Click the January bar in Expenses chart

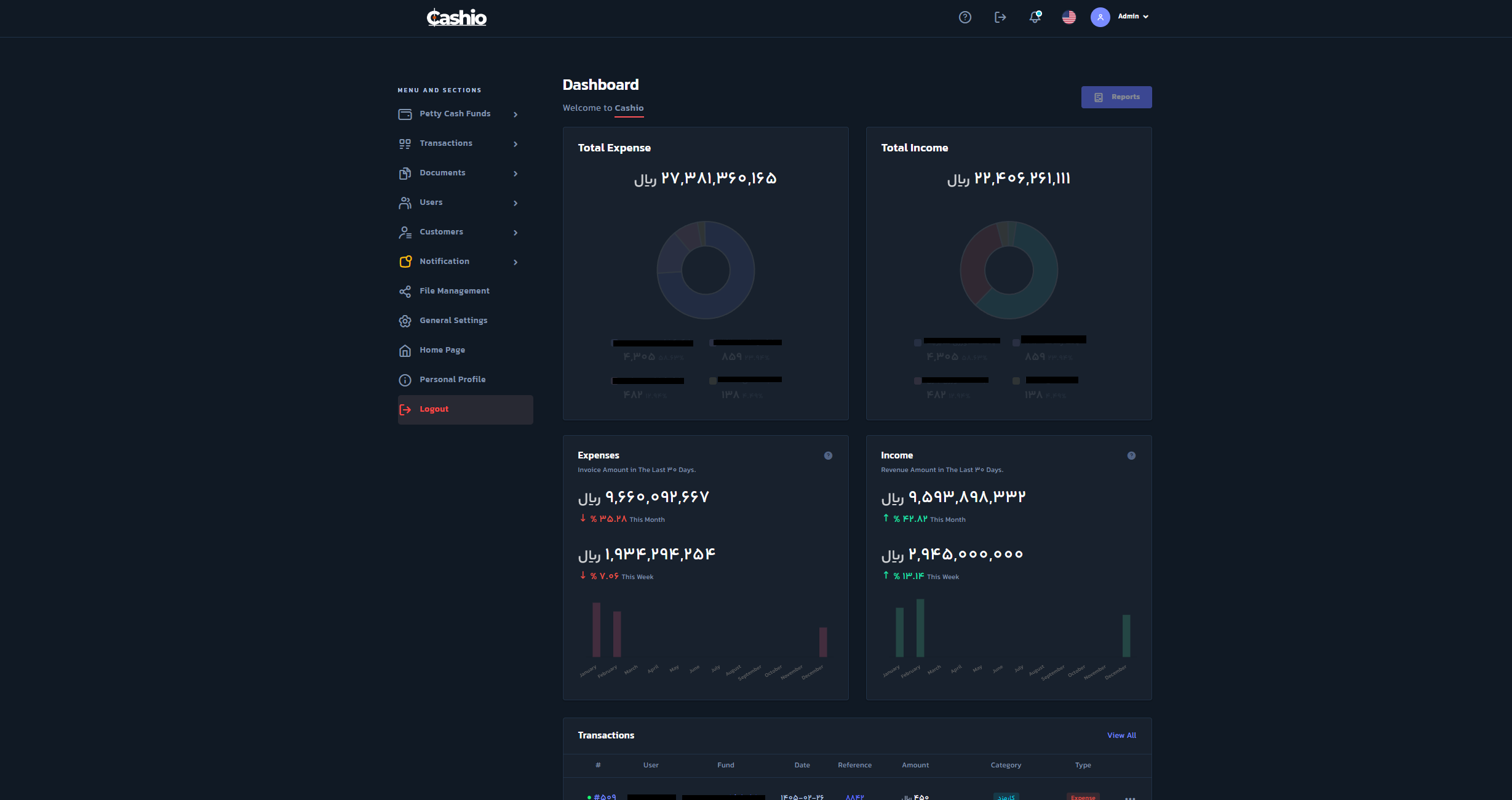pyautogui.click(x=596, y=630)
